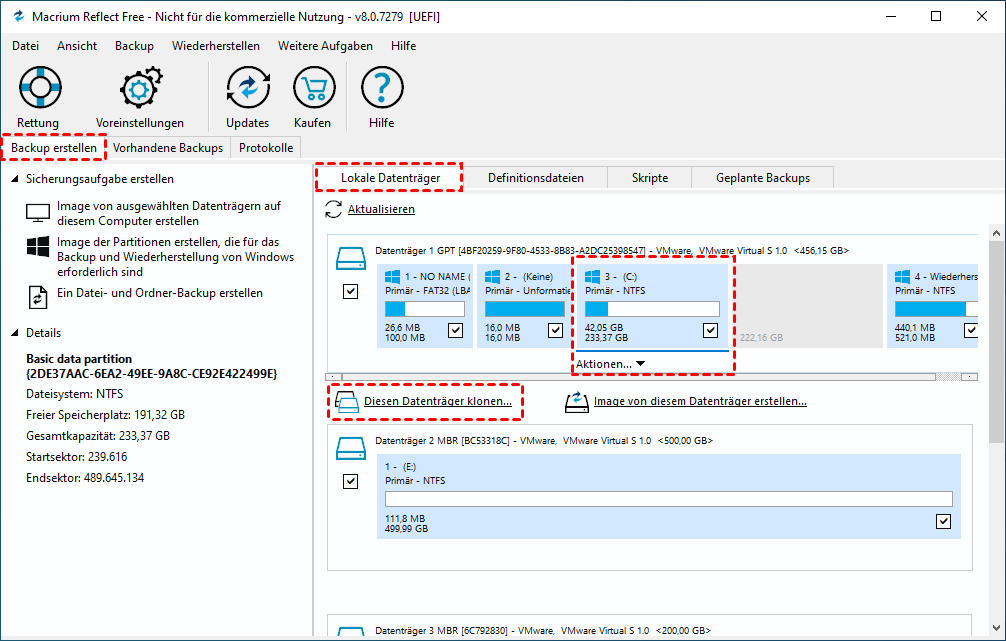
Task: Select the Skripte tab
Action: coord(650,178)
